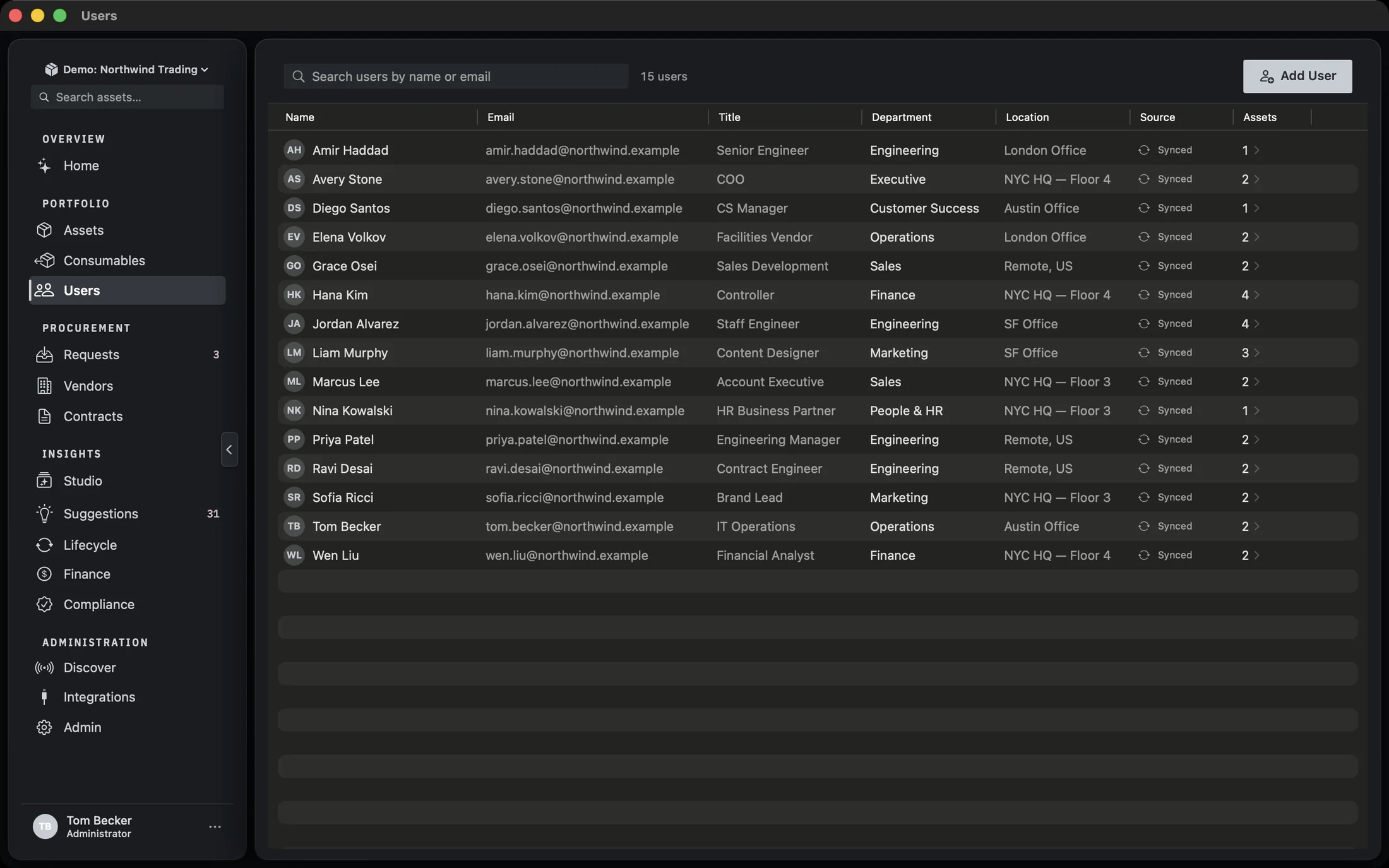Sort by the Location column header
1389x868 pixels.
pos(1027,117)
